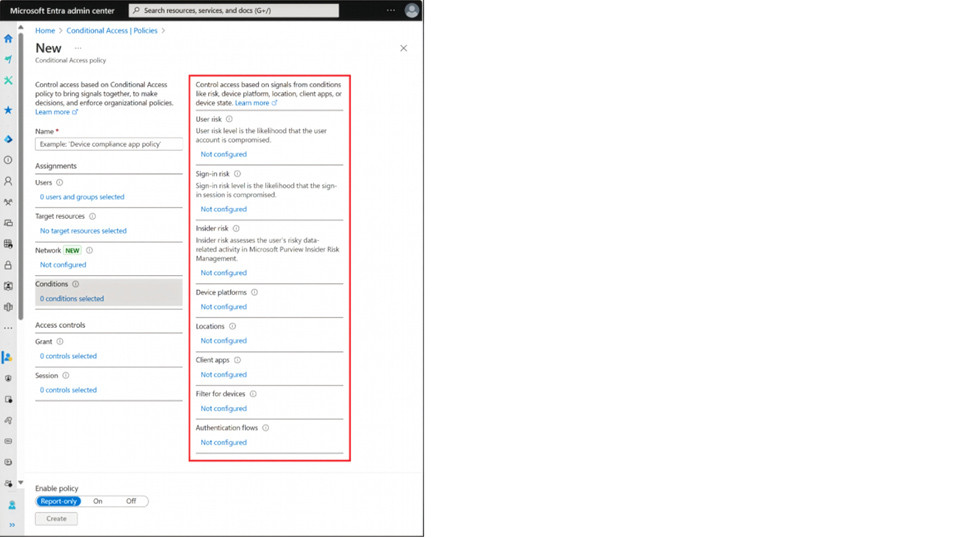Screen dimensions: 980x538
Task: Go to Home breadcrumb
Action: (x=45, y=31)
